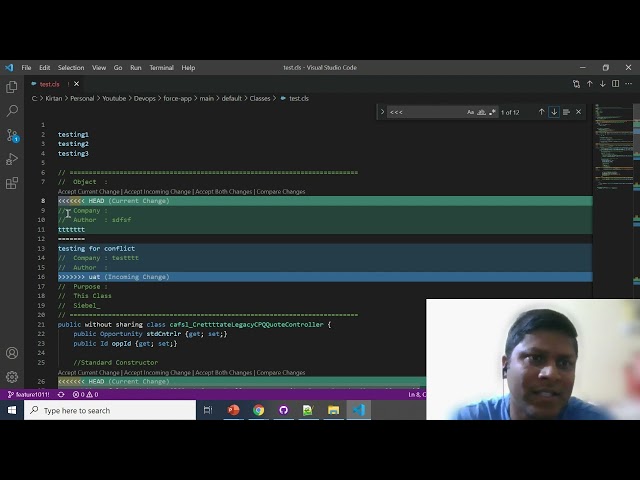Open Run and Debug view
Viewport: 640px width, 480px height.
(x=12, y=159)
